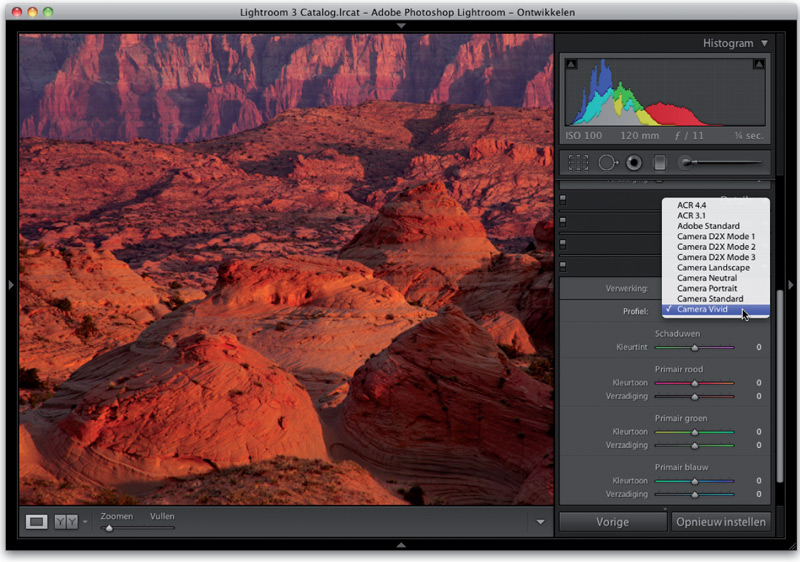Click the Zoomen label
Screen dimensions: 800x562
click(116, 516)
